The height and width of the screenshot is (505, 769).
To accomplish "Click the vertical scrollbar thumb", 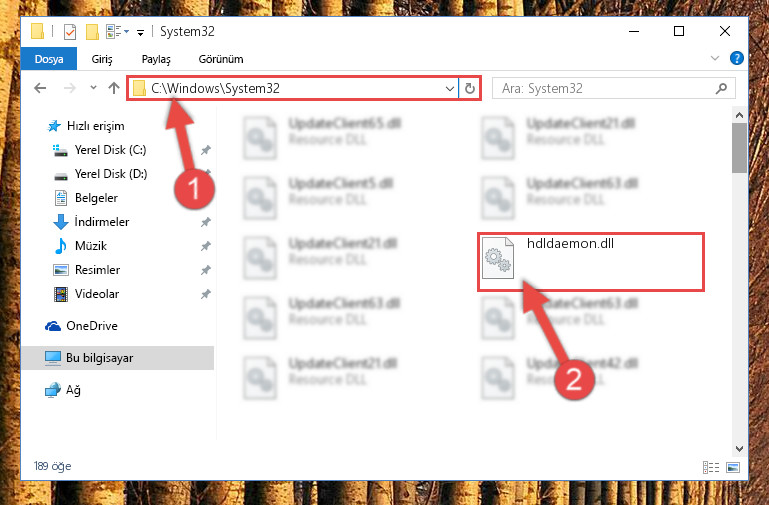I will coord(739,148).
